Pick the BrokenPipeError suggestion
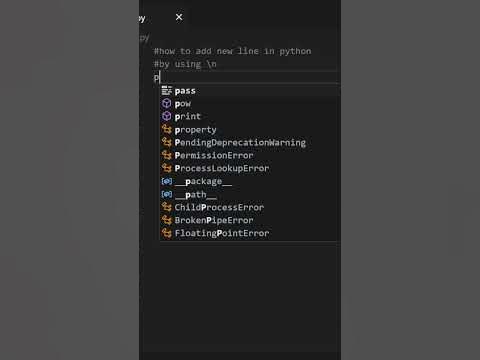 [x=250, y=220]
